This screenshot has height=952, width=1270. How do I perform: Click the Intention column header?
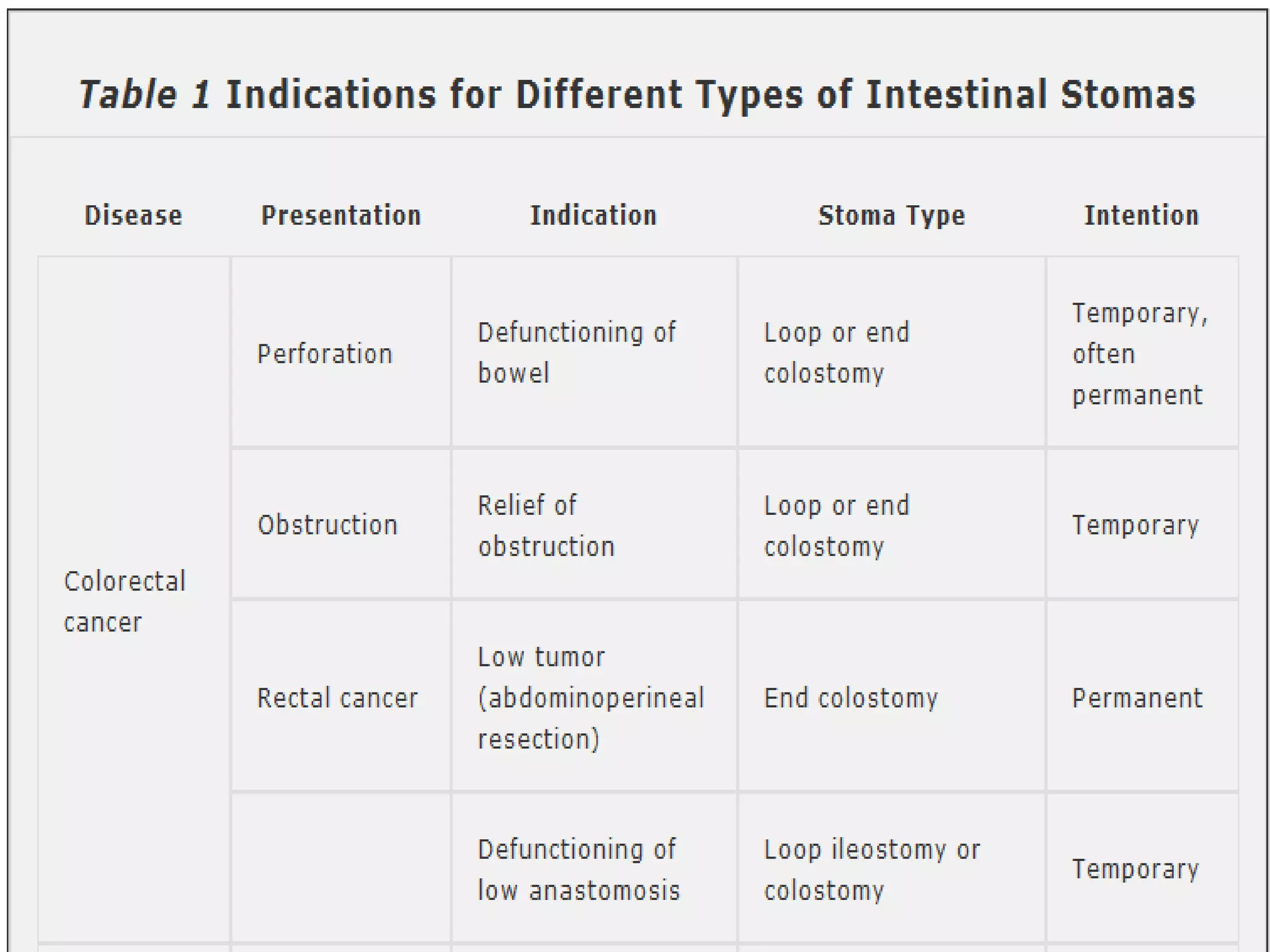(1142, 216)
